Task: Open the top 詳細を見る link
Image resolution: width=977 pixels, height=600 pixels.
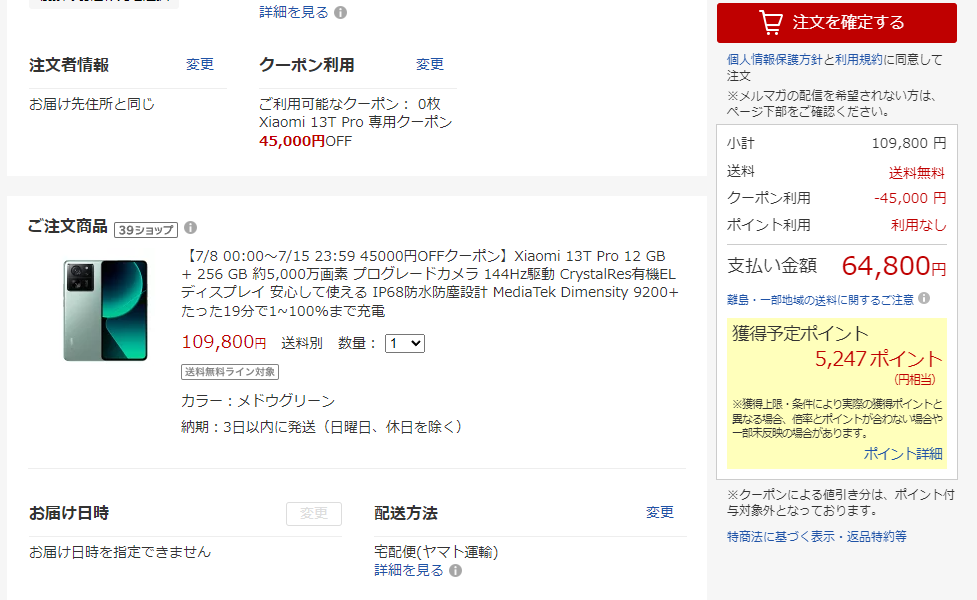Action: (293, 12)
